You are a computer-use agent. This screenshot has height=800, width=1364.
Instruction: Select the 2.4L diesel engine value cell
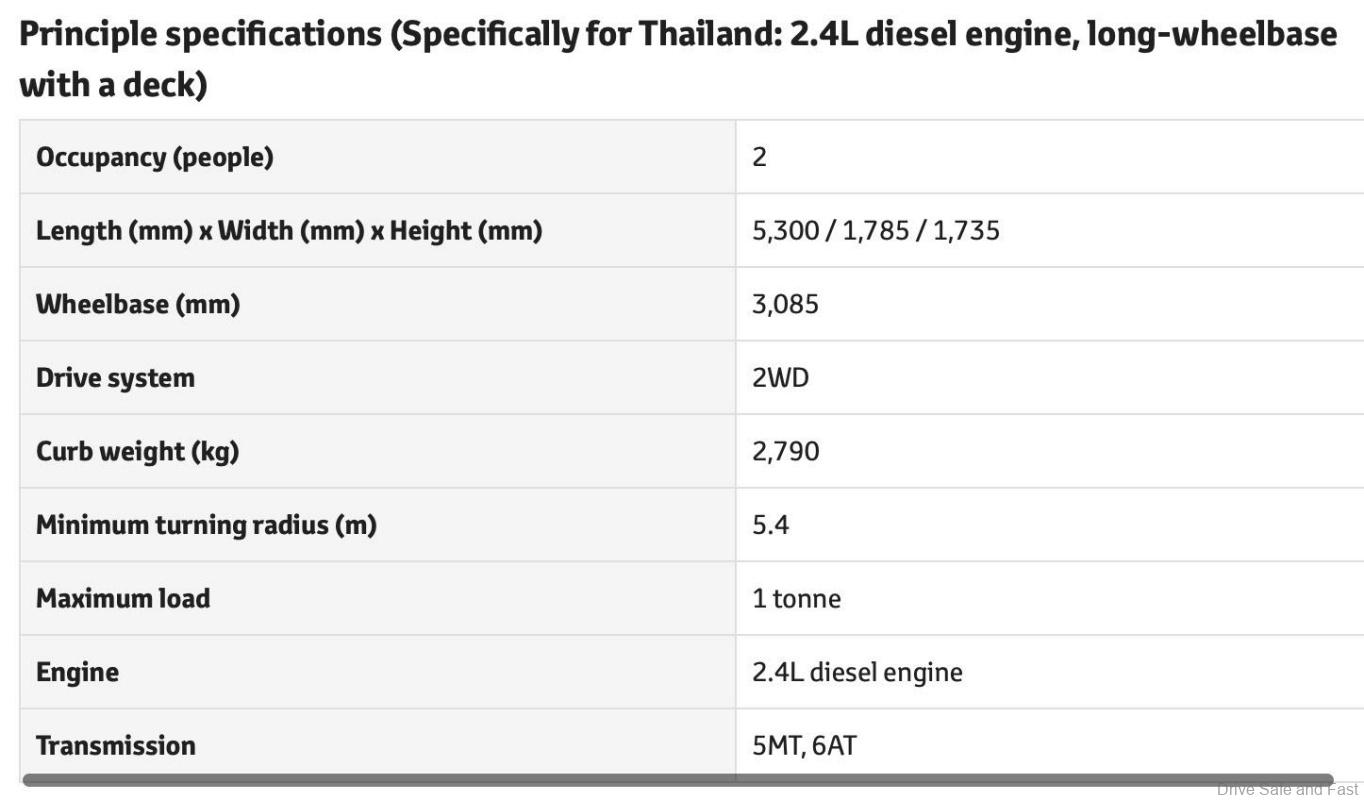click(x=858, y=672)
